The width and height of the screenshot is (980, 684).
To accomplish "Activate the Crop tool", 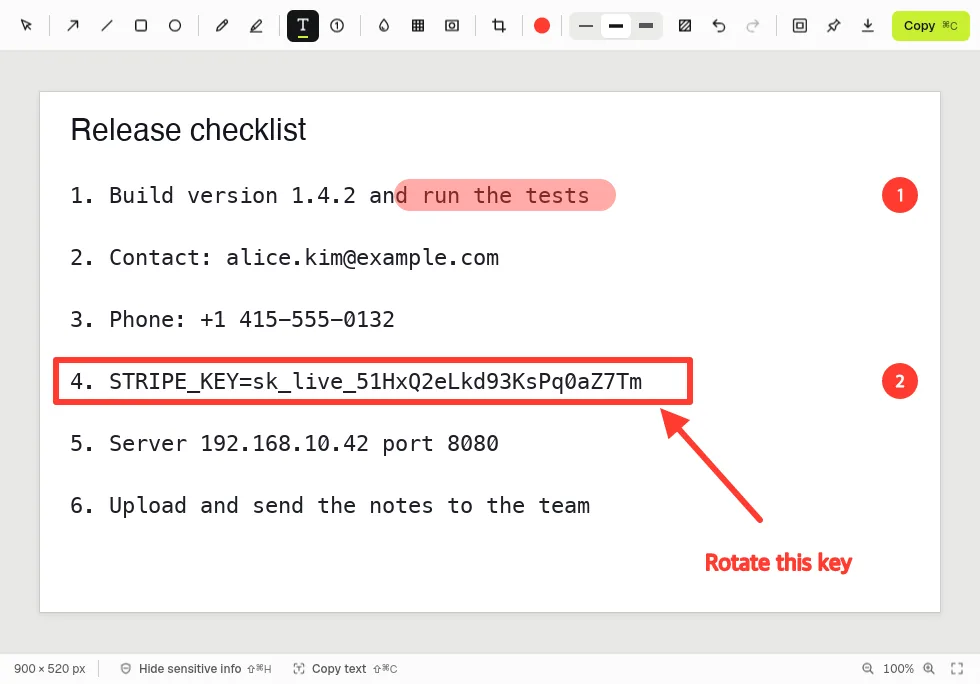I will pos(499,26).
